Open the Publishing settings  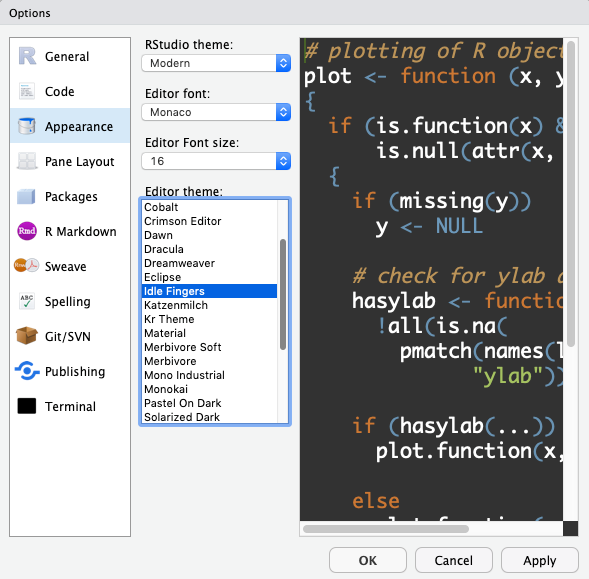pos(70,371)
